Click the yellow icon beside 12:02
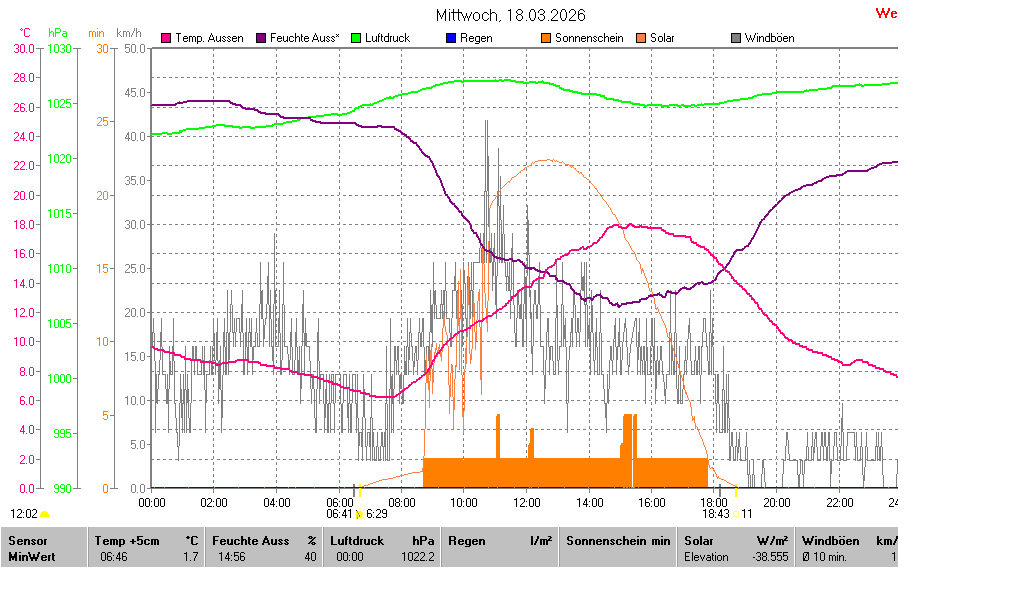This screenshot has height=608, width=1024. coord(45,514)
